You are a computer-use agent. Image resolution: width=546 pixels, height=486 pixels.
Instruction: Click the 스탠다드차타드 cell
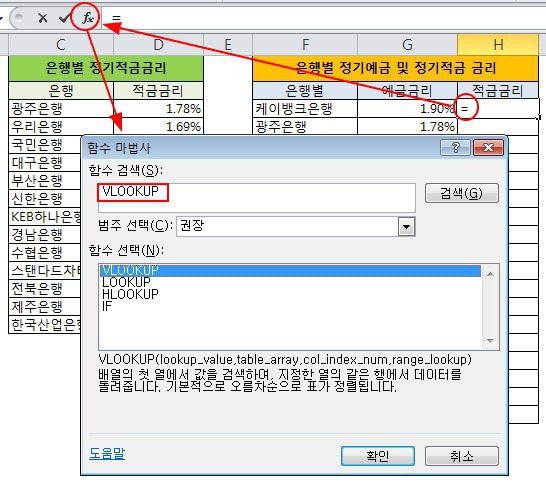click(x=45, y=271)
